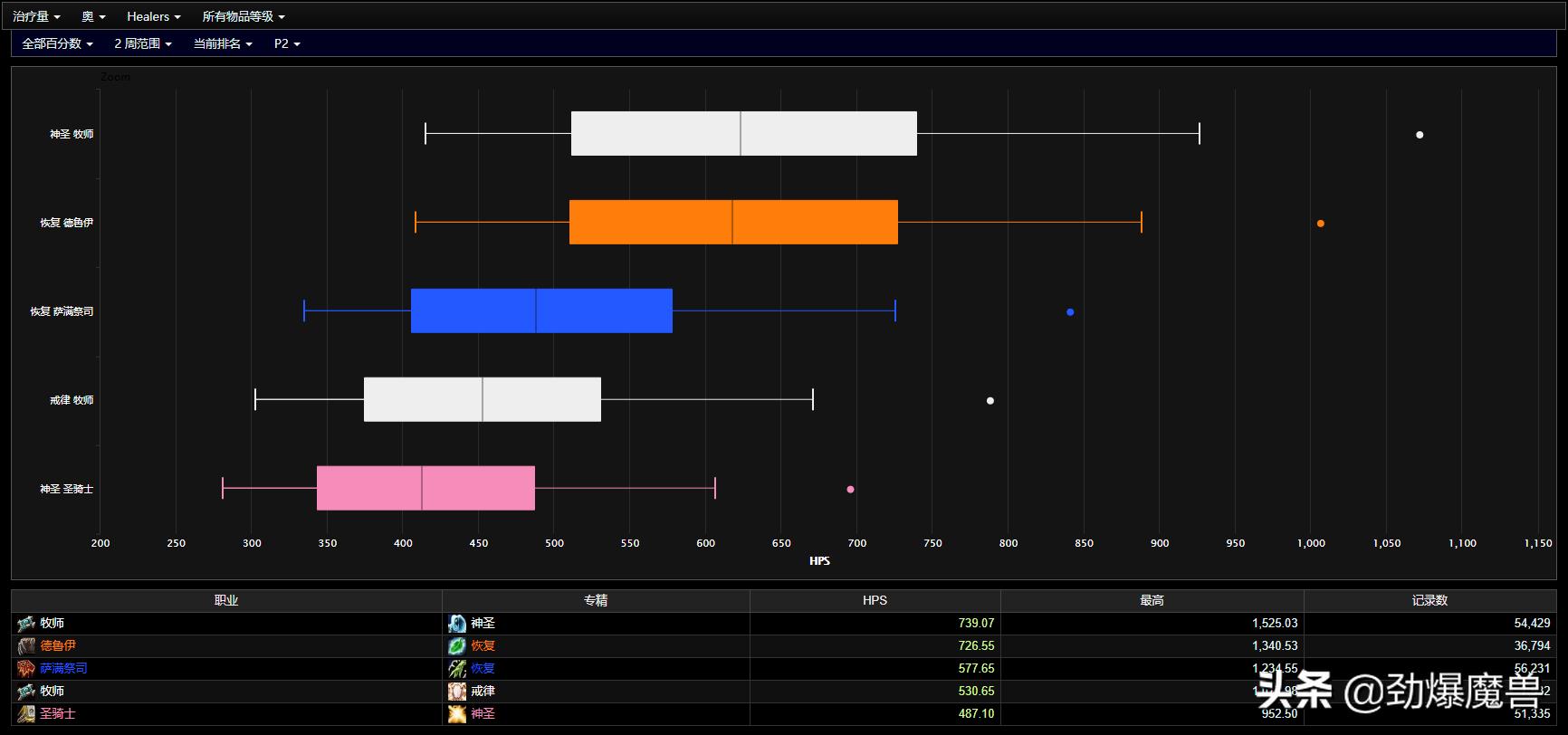Image resolution: width=1568 pixels, height=735 pixels.
Task: Expand the Healers role dropdown
Action: point(153,16)
